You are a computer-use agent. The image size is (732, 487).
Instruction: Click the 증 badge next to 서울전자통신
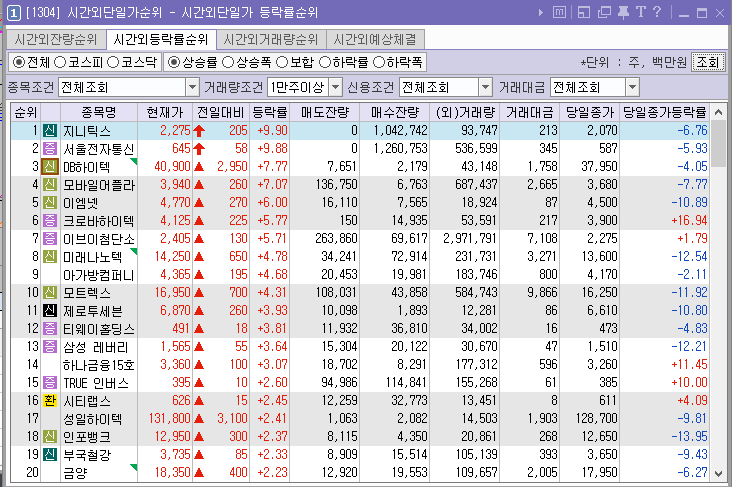point(50,148)
